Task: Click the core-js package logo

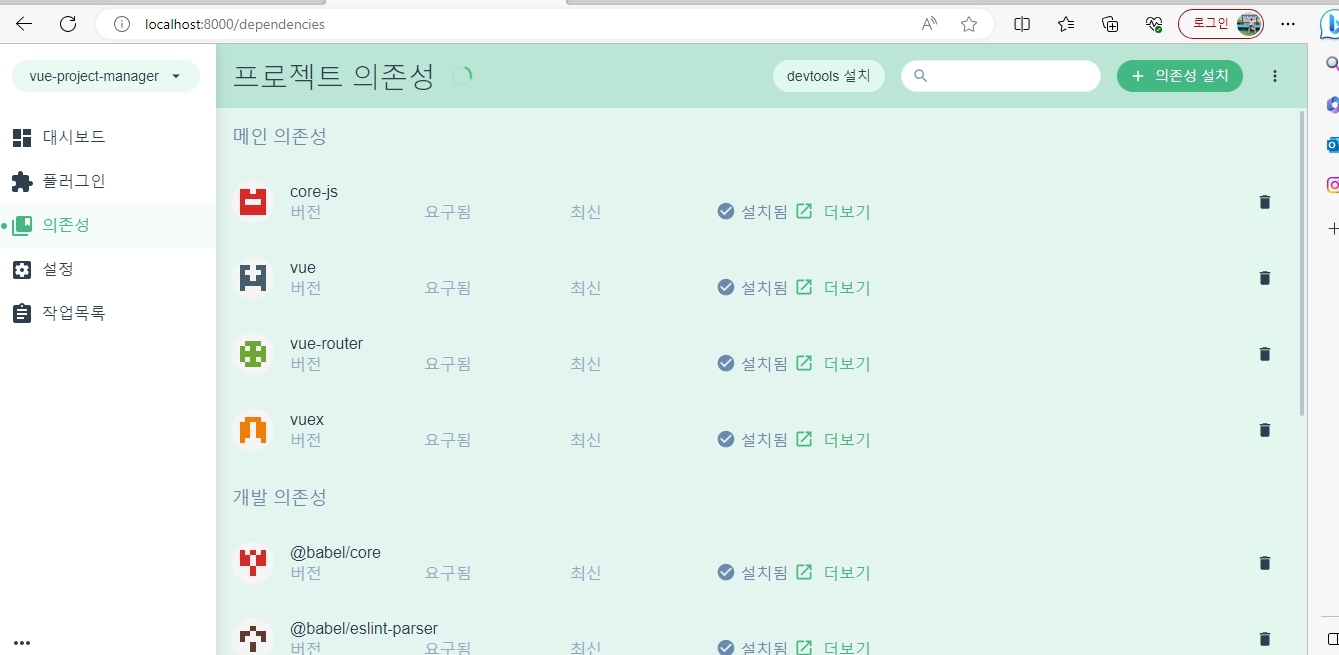Action: click(x=253, y=202)
